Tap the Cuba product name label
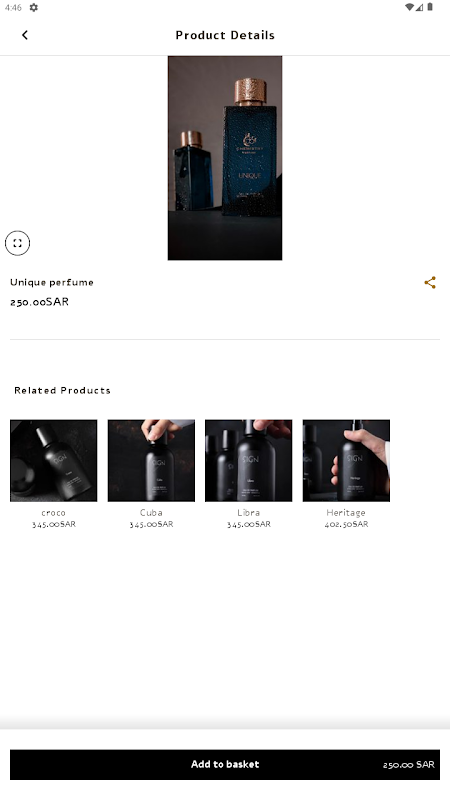This screenshot has width=450, height=800. pyautogui.click(x=151, y=513)
